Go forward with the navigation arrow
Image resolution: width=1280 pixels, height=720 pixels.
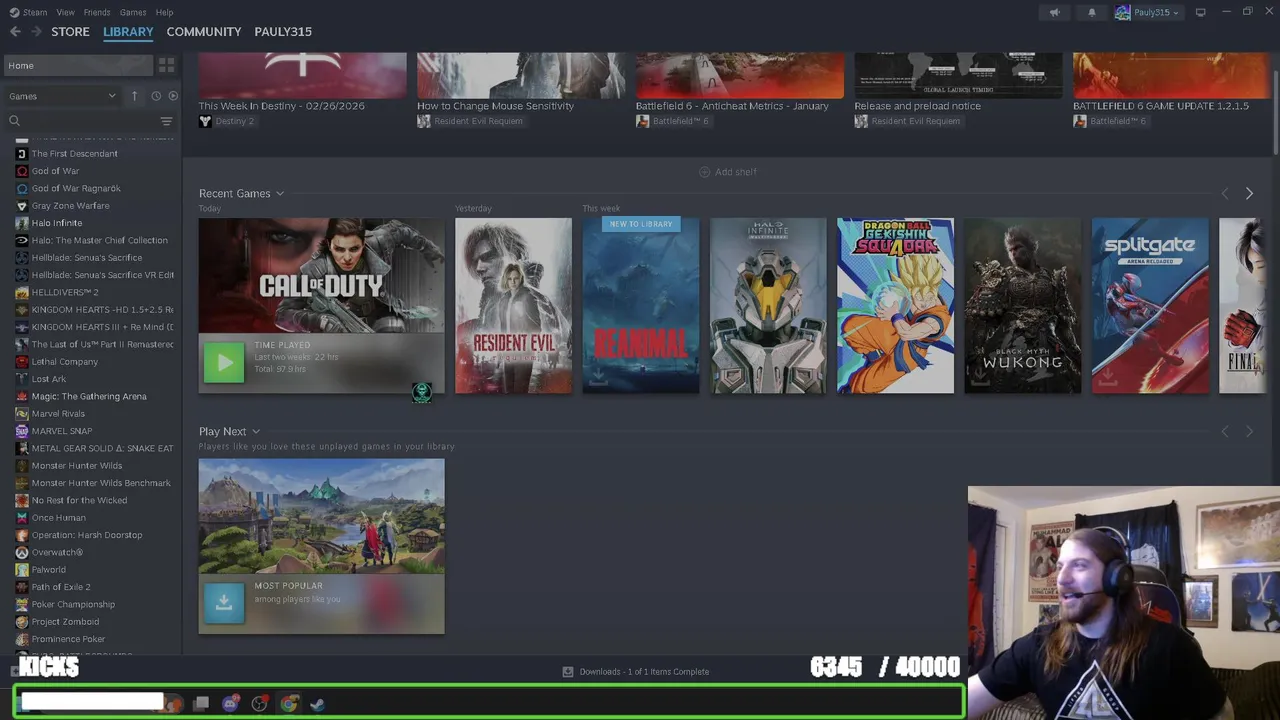tap(37, 32)
